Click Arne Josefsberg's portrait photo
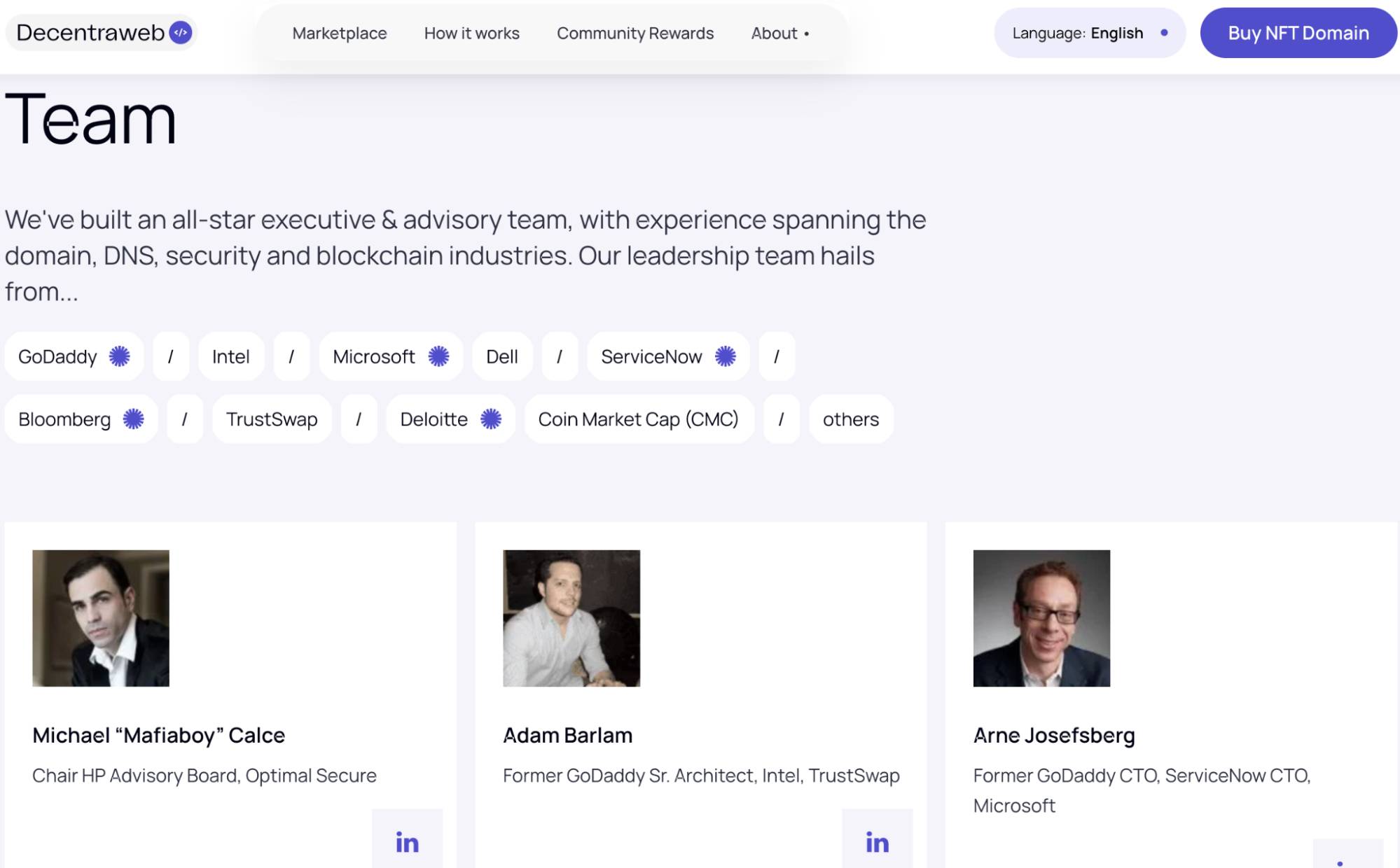Image resolution: width=1400 pixels, height=868 pixels. [1041, 619]
